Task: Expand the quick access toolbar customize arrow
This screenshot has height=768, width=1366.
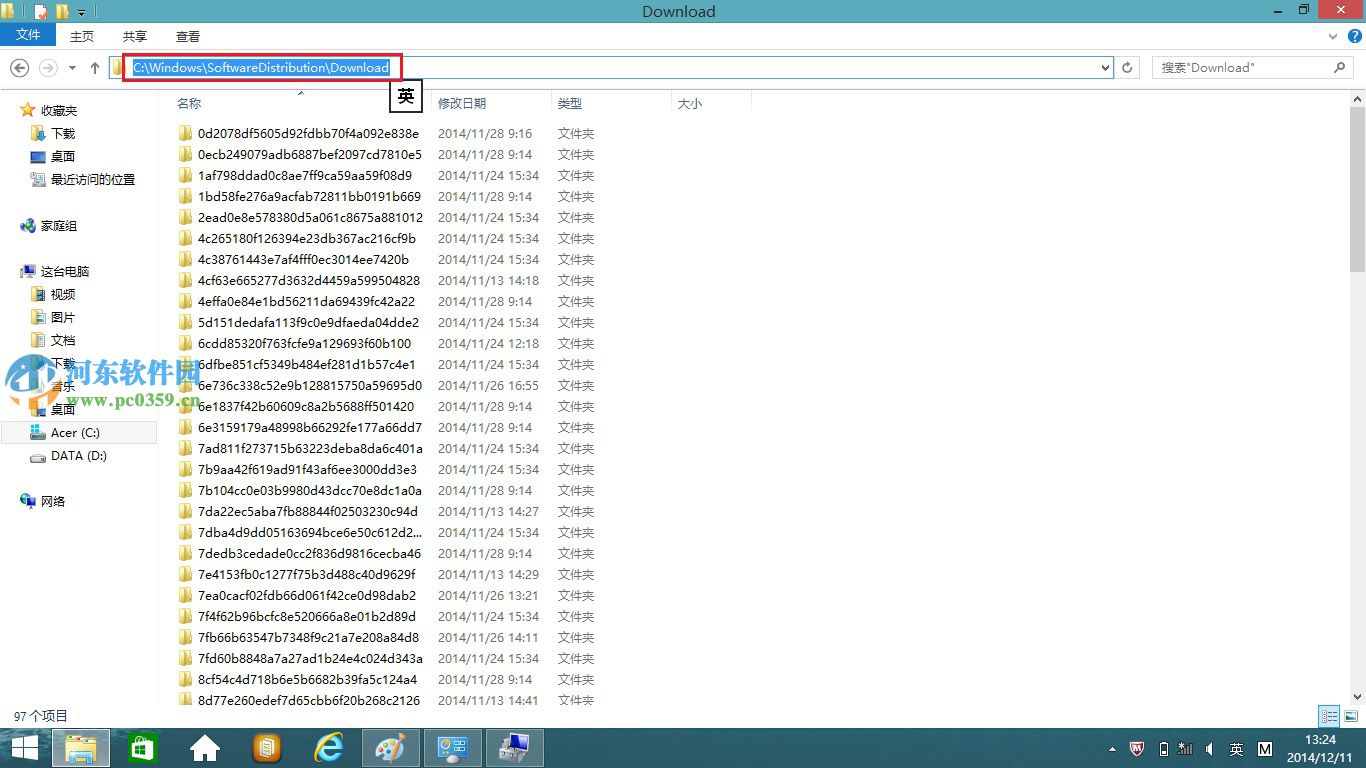Action: coord(80,11)
